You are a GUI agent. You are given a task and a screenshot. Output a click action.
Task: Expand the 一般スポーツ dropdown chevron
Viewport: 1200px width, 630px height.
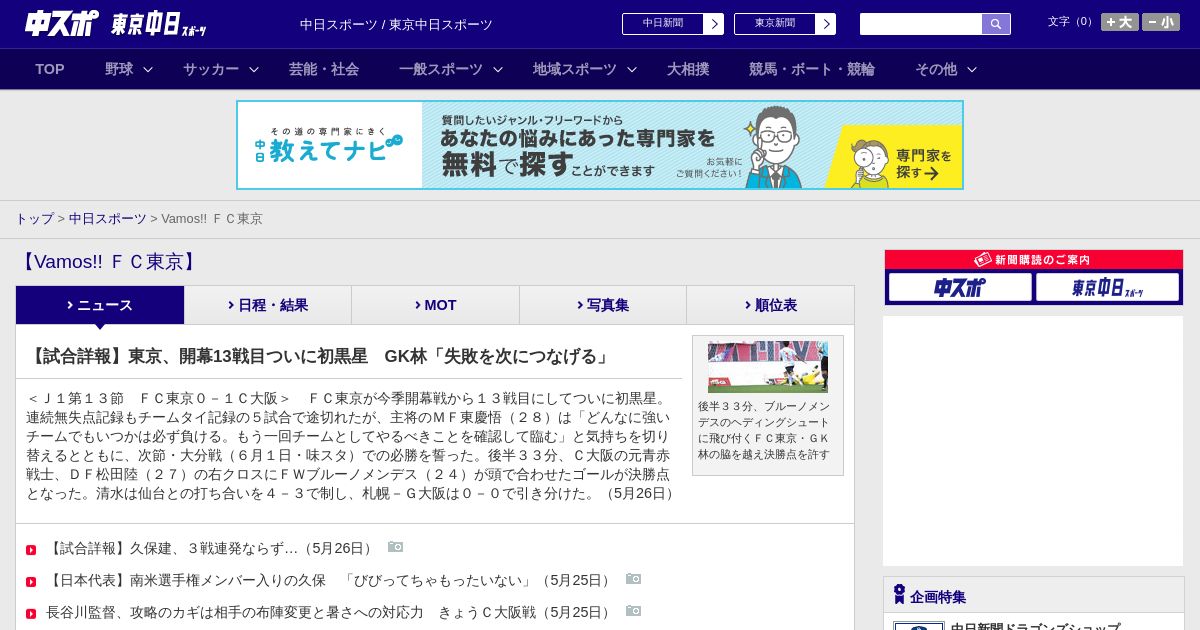tap(498, 69)
